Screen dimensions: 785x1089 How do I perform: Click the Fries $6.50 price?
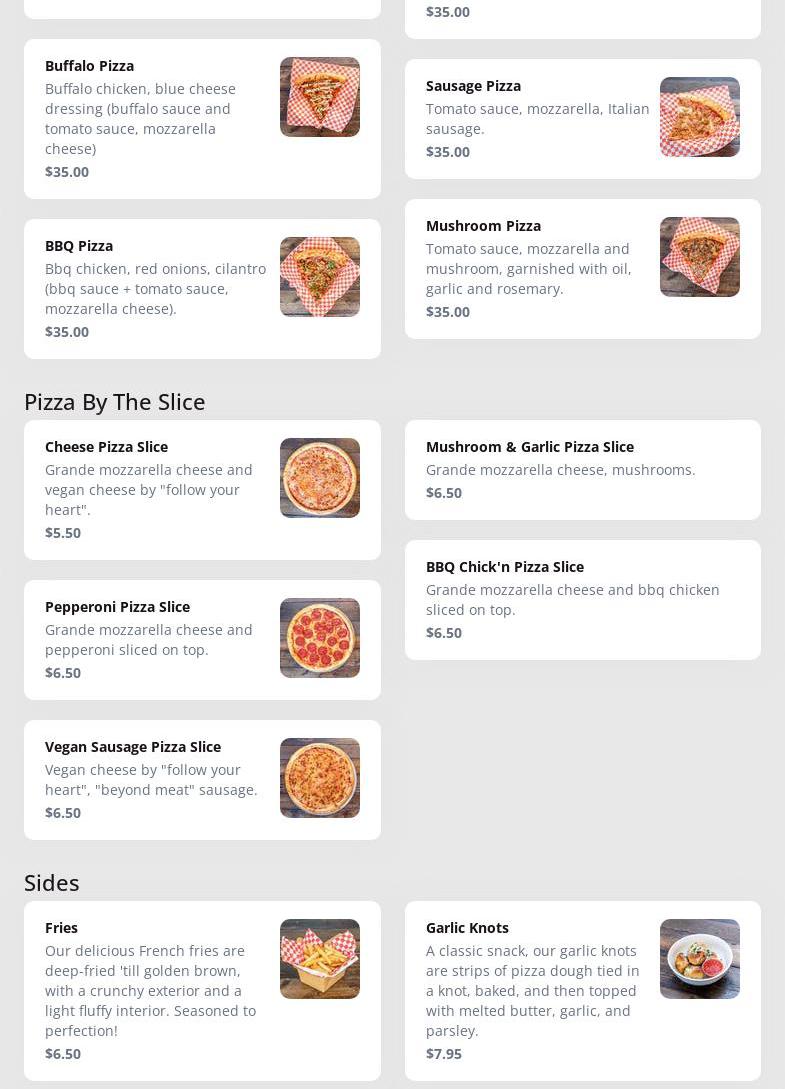[63, 1054]
